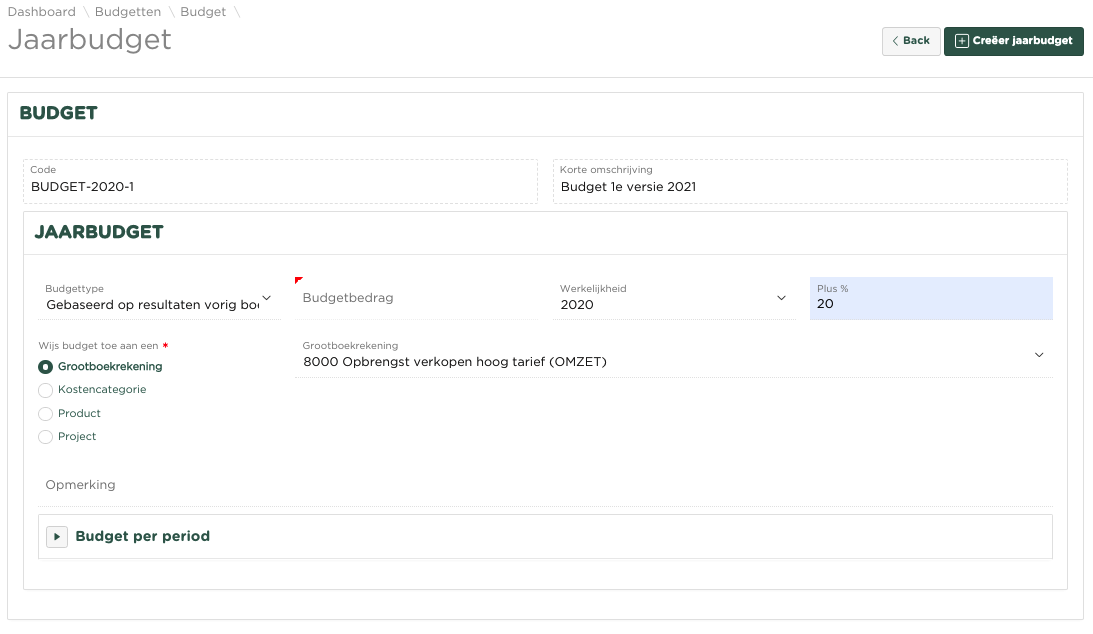Edit the Code field BUDGET-2020-1
Screen dimensions: 1093x634
280,186
